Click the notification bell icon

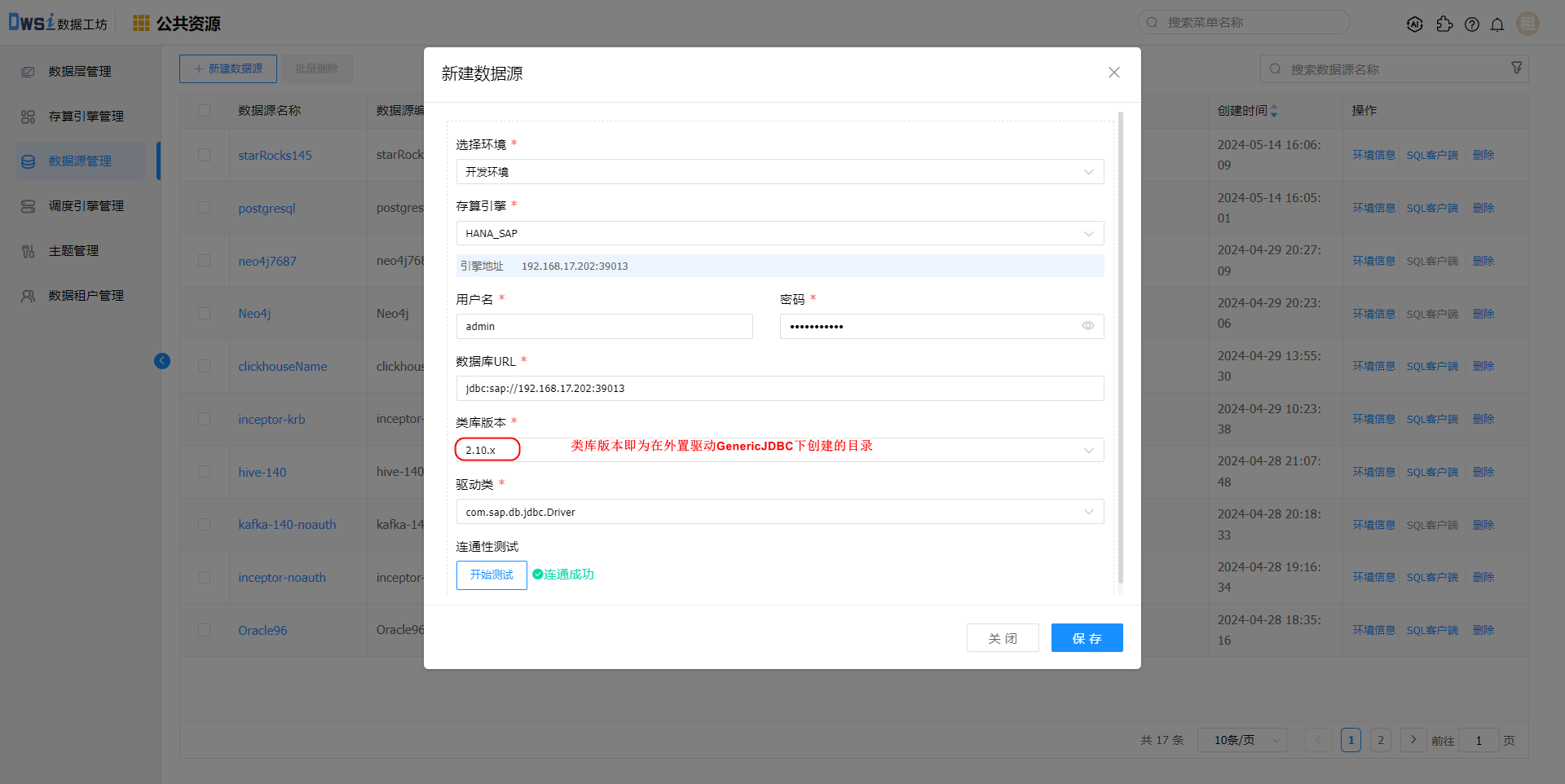(1497, 24)
